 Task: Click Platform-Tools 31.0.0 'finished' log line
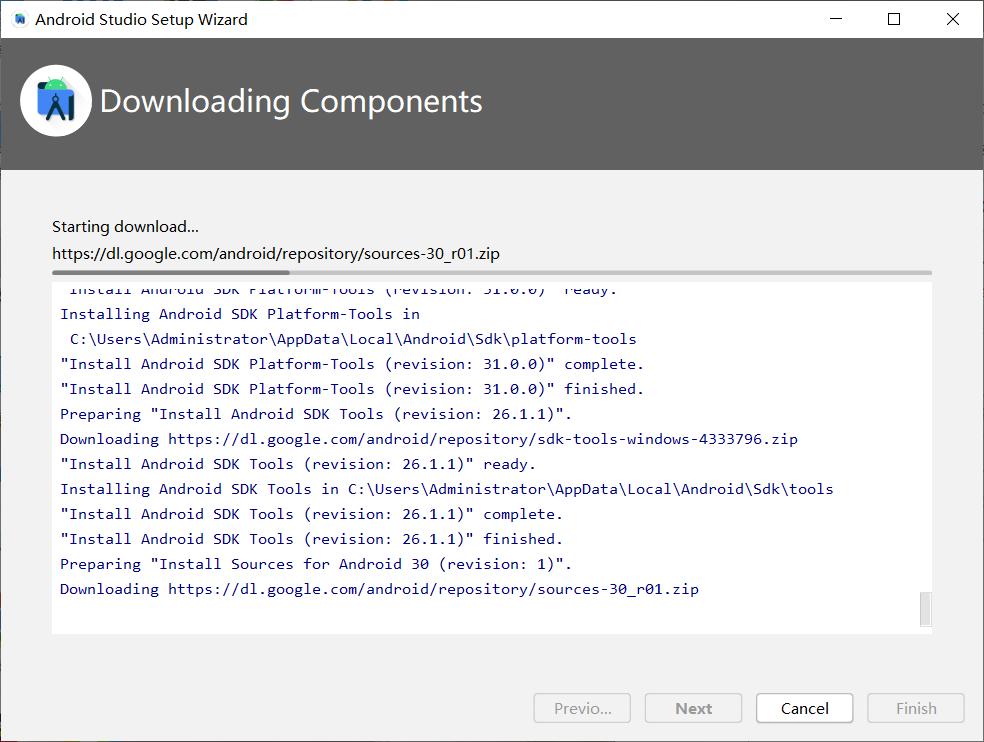[x=351, y=389]
